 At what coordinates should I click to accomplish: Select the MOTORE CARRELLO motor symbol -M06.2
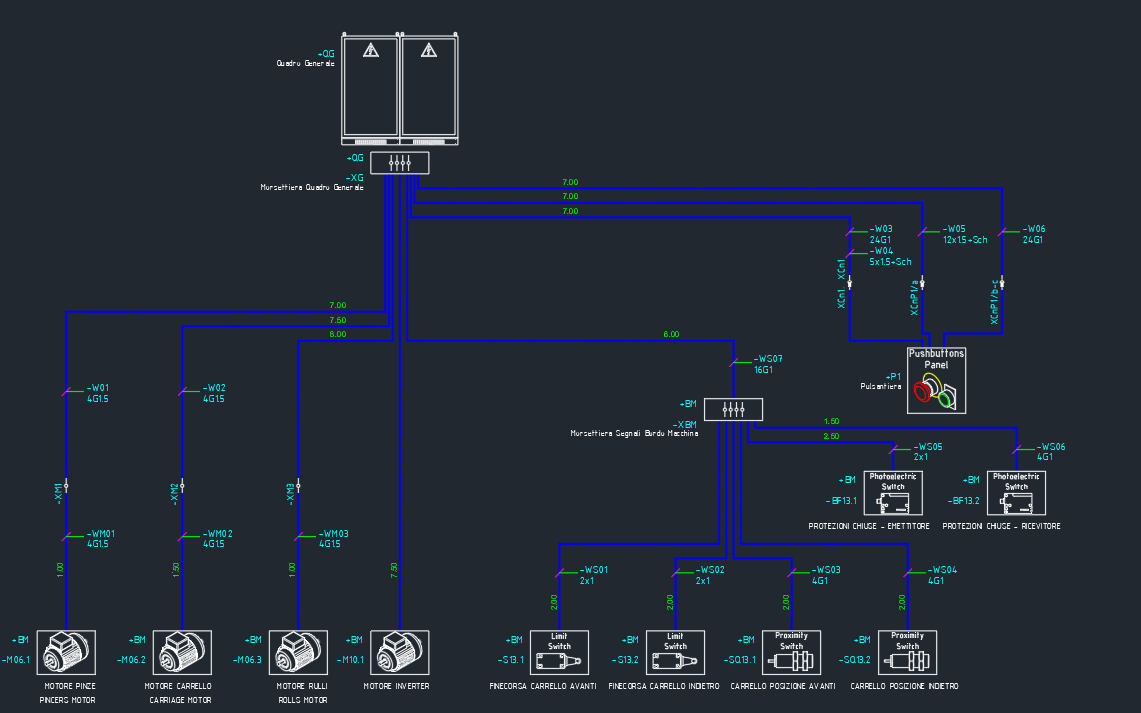pos(181,651)
